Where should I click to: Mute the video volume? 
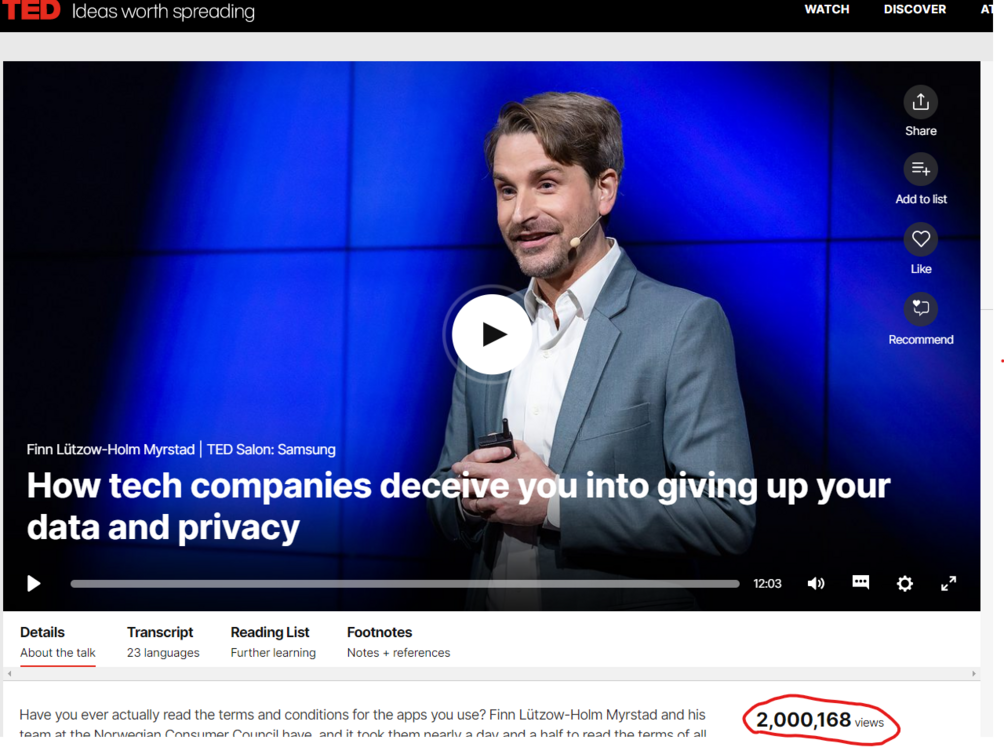816,583
